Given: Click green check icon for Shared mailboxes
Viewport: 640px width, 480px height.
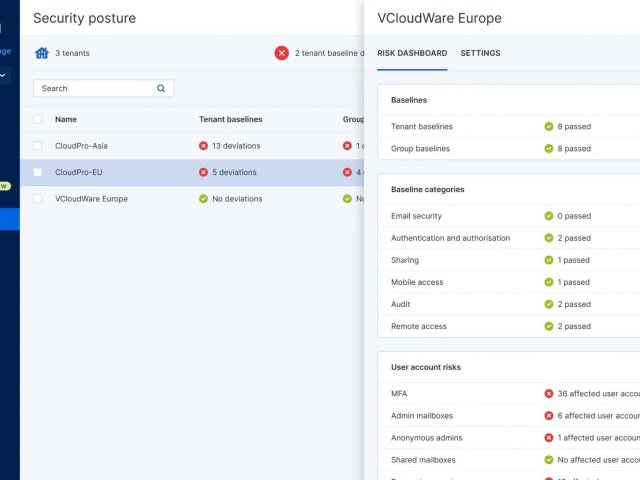Looking at the screenshot, I should tap(549, 460).
